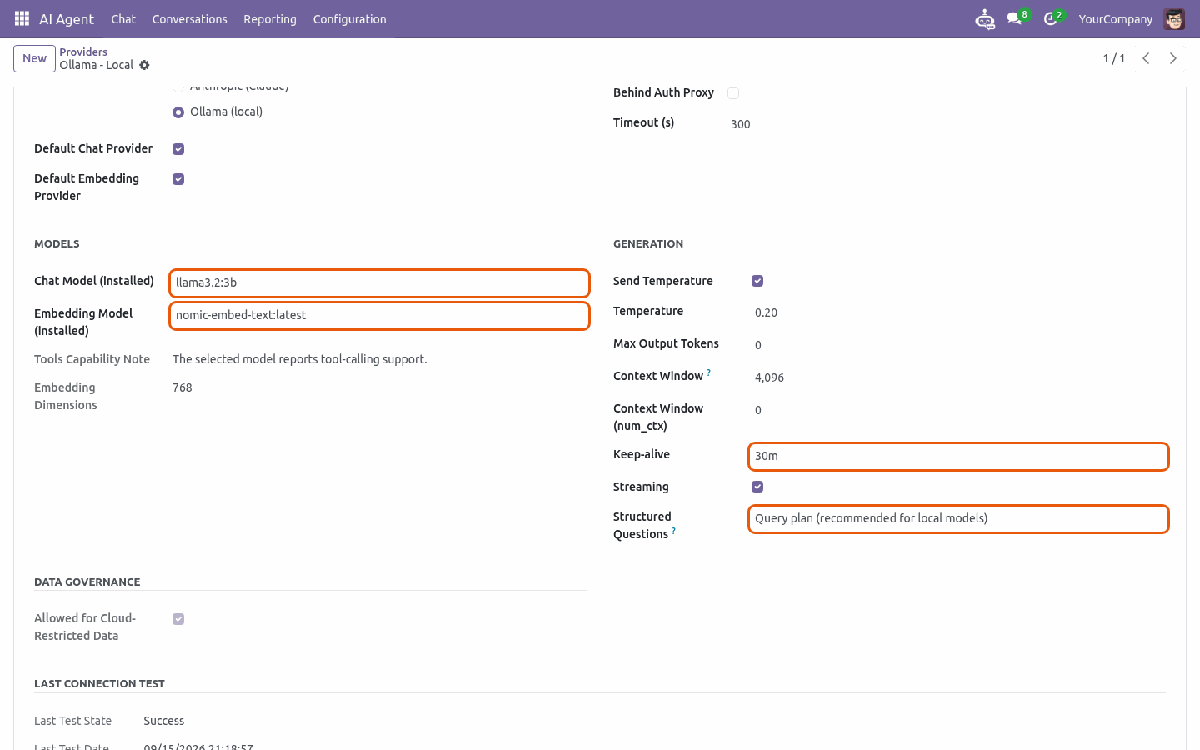
Task: Open the messages icon with badge 8
Action: [1017, 18]
